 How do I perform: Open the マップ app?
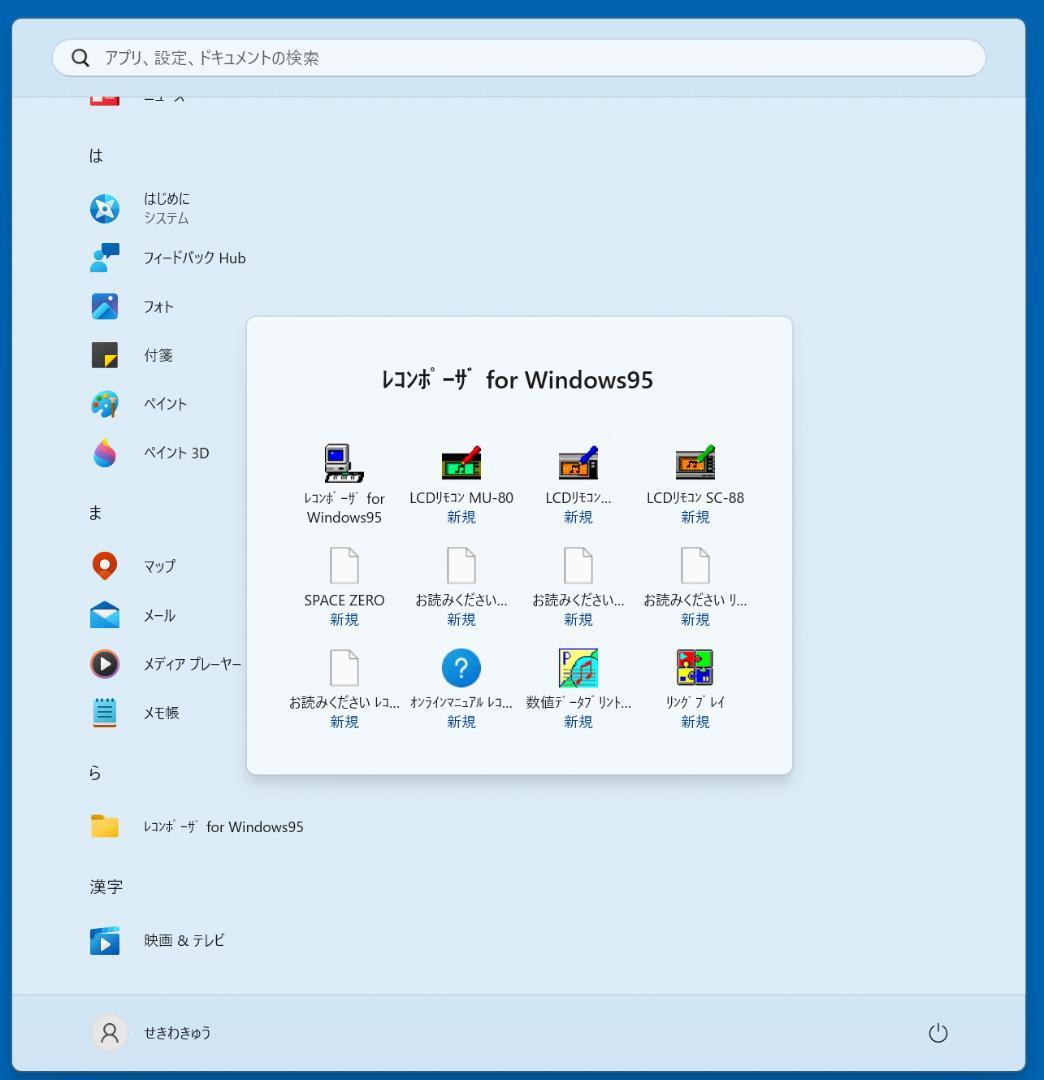(x=160, y=566)
